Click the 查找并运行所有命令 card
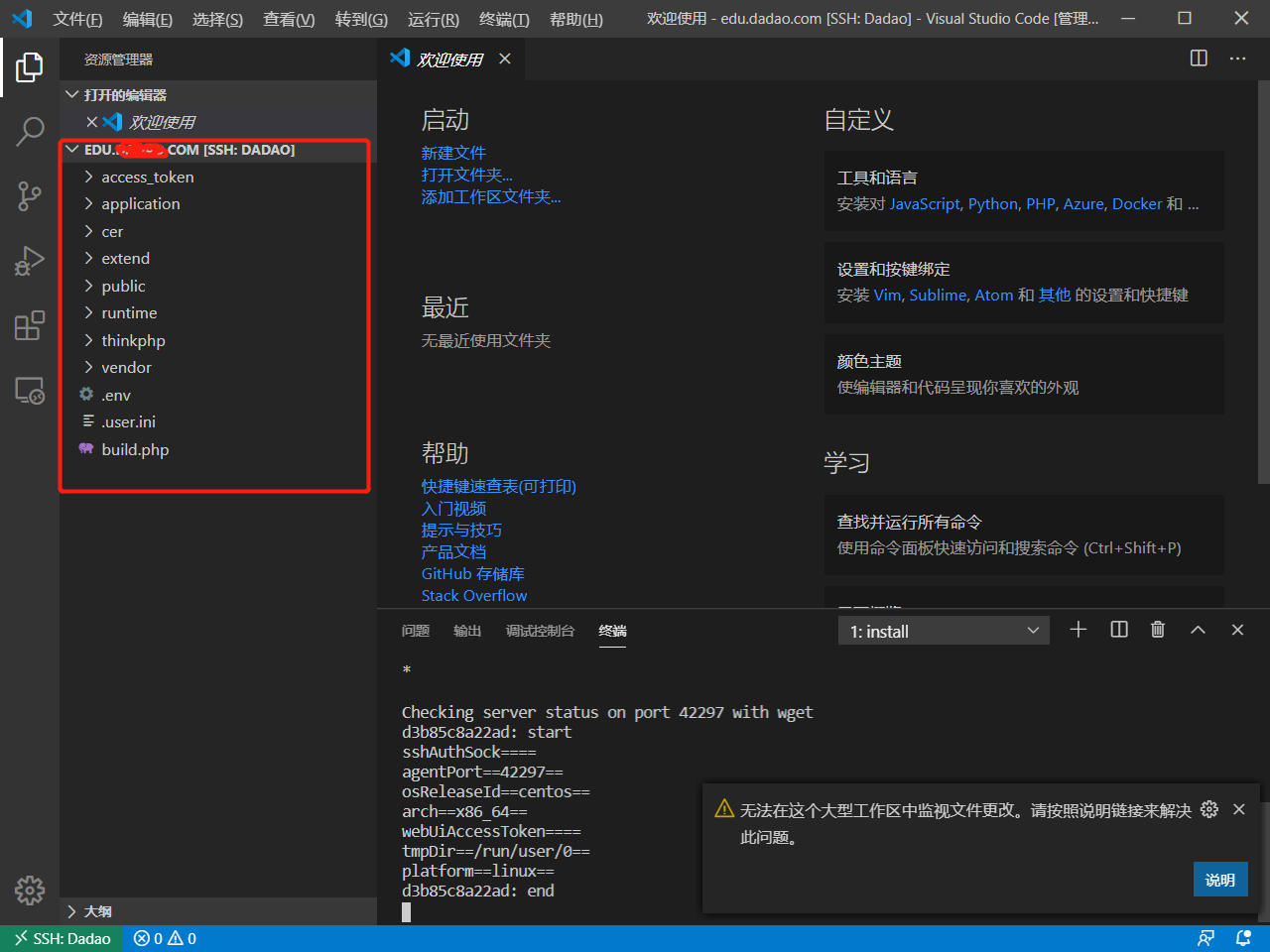1270x952 pixels. [x=1024, y=535]
